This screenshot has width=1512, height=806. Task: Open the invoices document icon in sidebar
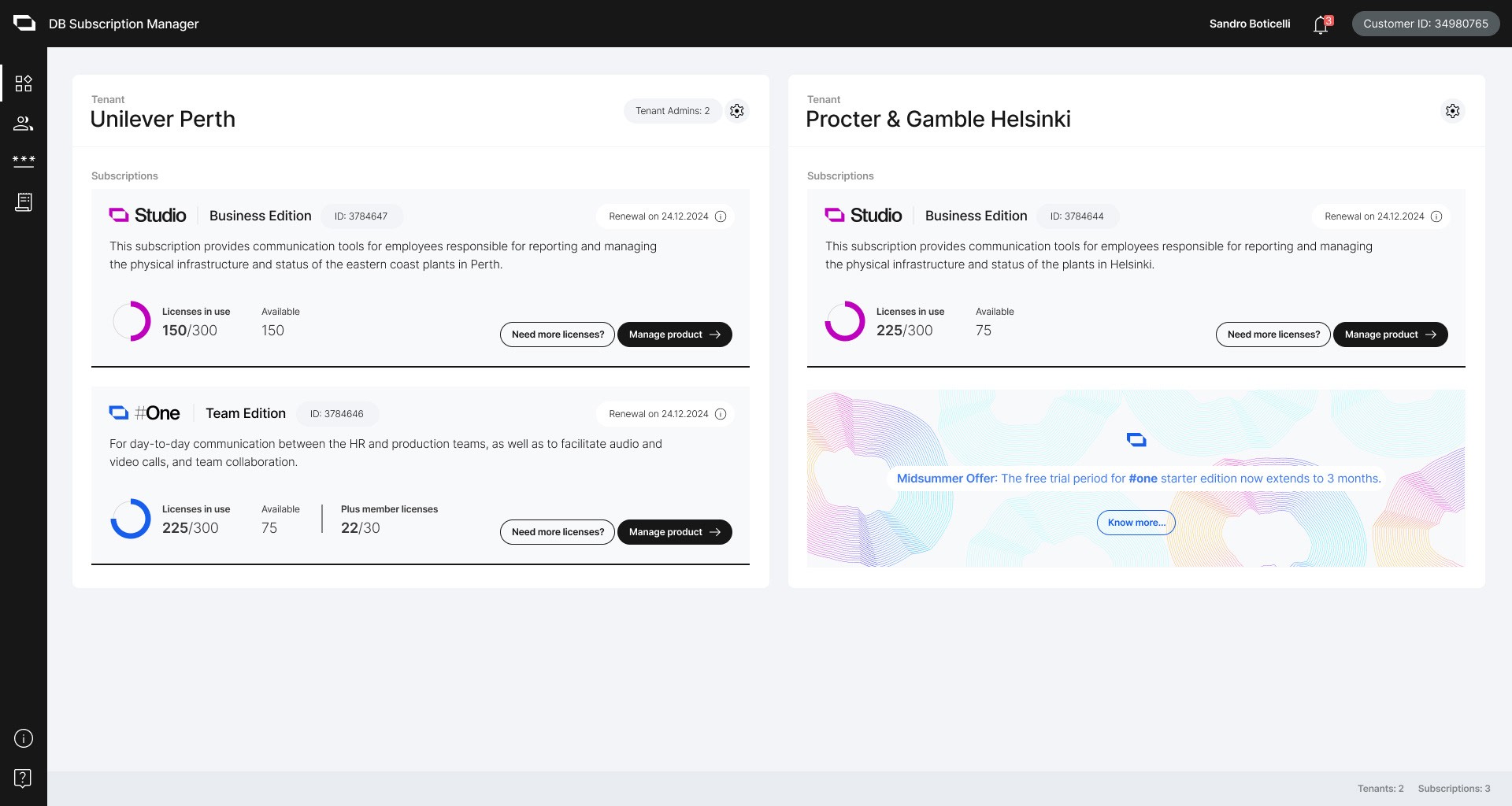point(24,202)
